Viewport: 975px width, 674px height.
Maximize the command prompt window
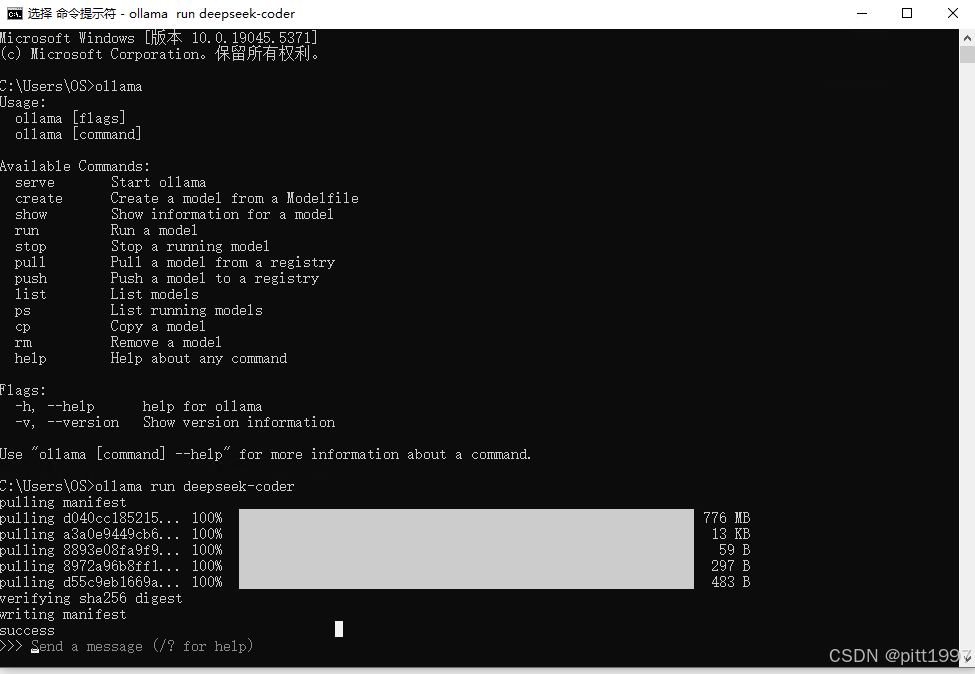click(907, 14)
